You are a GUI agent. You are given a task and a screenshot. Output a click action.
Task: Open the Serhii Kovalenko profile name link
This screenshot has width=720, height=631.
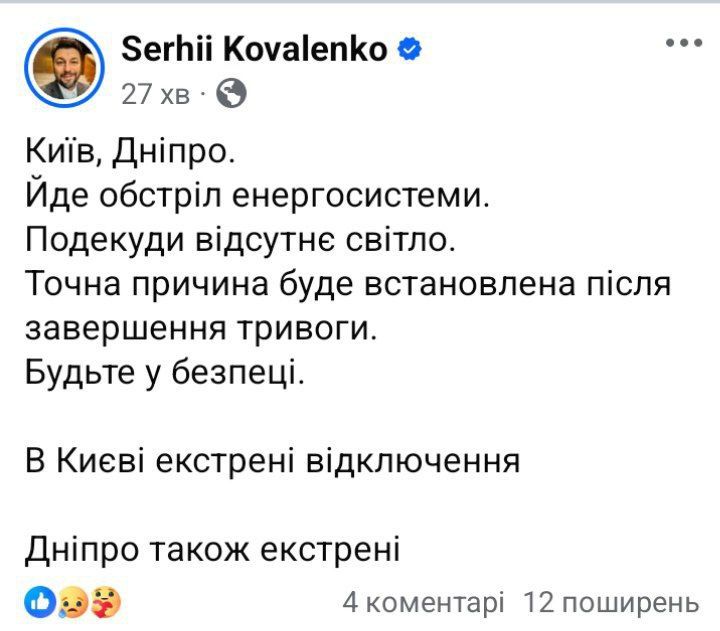tap(254, 48)
